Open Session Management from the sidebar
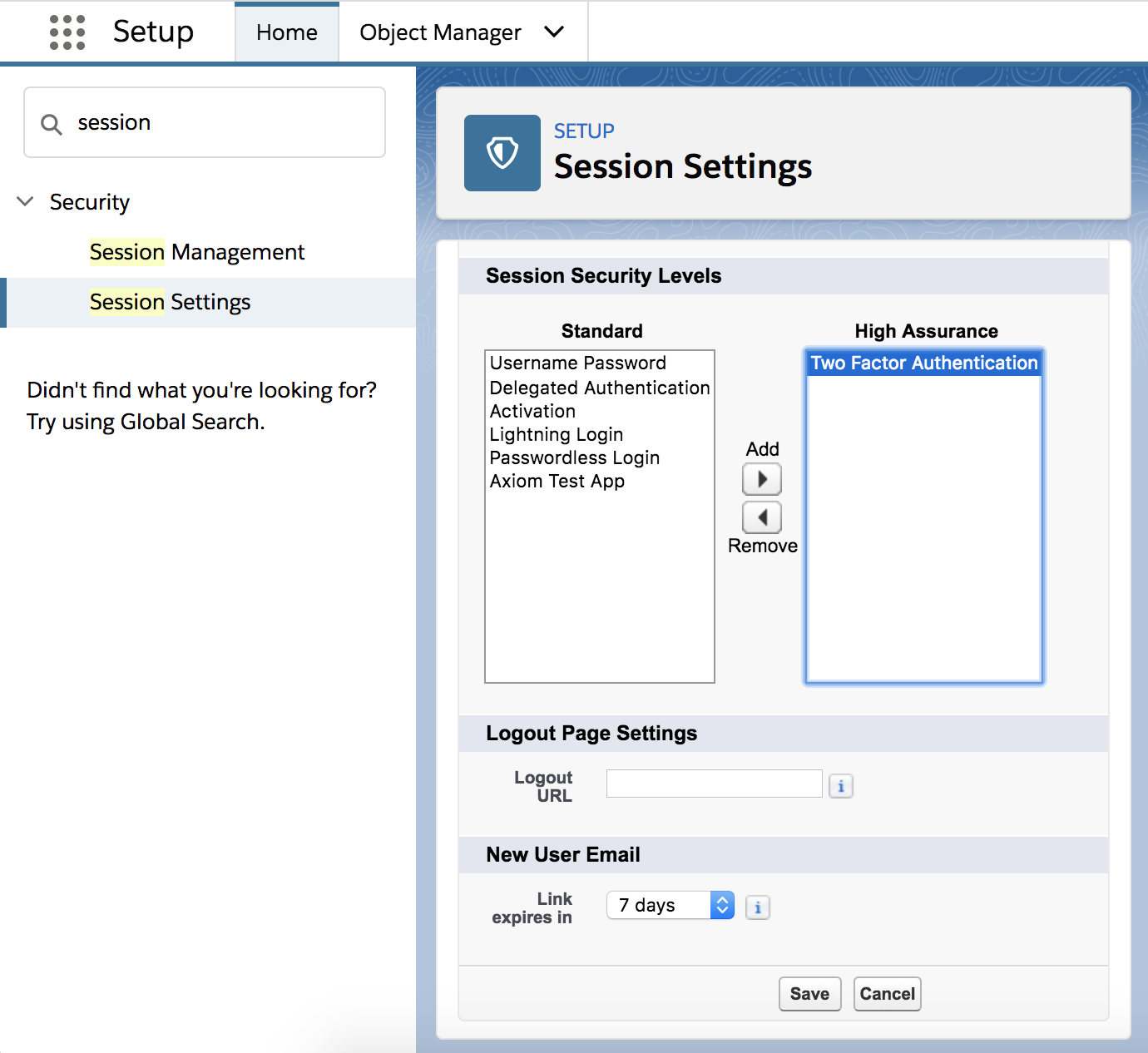The width and height of the screenshot is (1148, 1053). coord(196,251)
